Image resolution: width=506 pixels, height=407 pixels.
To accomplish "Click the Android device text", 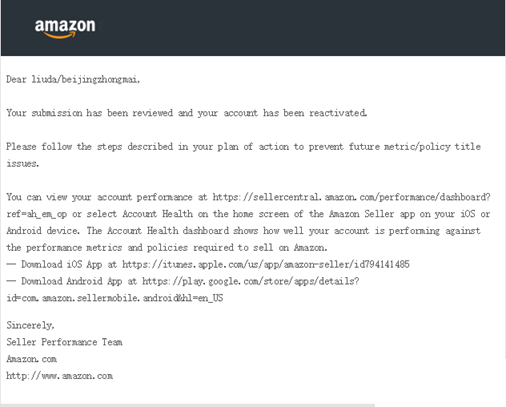I will pos(43,231).
